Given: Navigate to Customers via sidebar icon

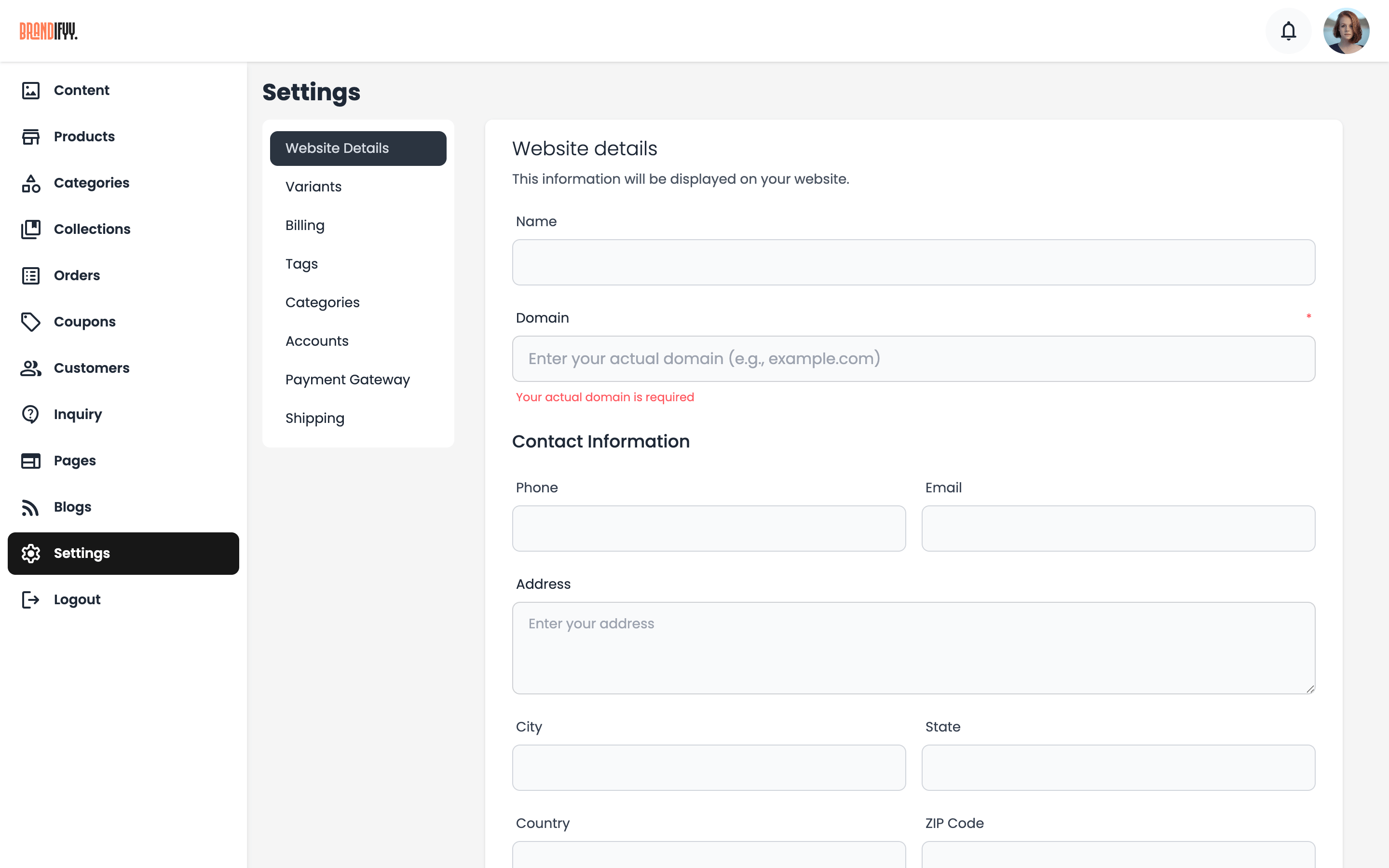Looking at the screenshot, I should 30,368.
